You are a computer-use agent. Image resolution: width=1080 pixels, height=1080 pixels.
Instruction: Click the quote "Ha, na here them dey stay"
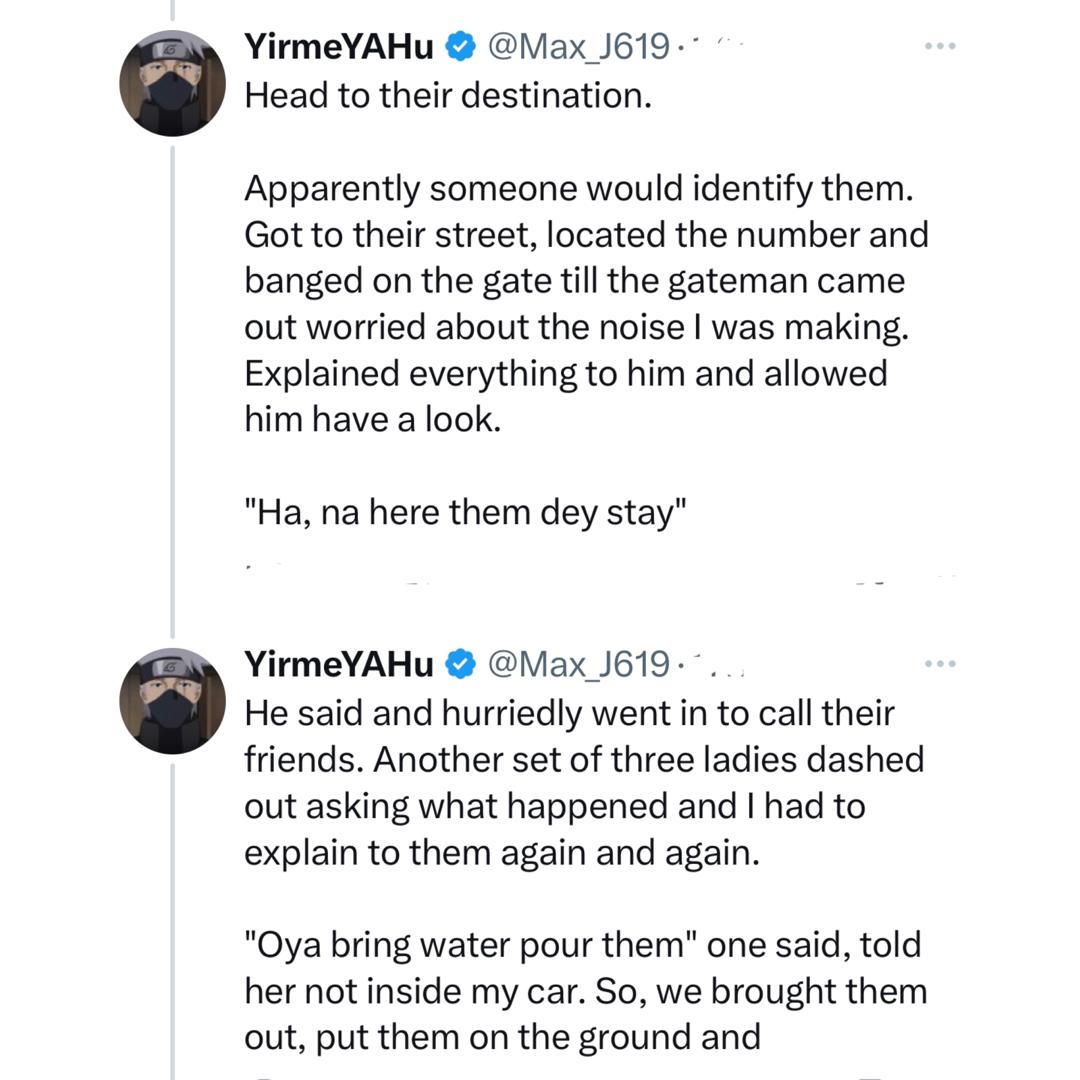pos(466,511)
